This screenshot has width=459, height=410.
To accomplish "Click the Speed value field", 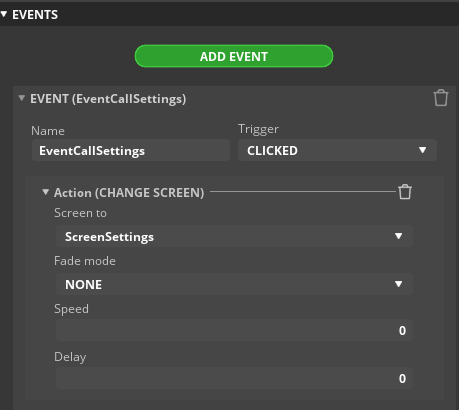I will pyautogui.click(x=234, y=330).
